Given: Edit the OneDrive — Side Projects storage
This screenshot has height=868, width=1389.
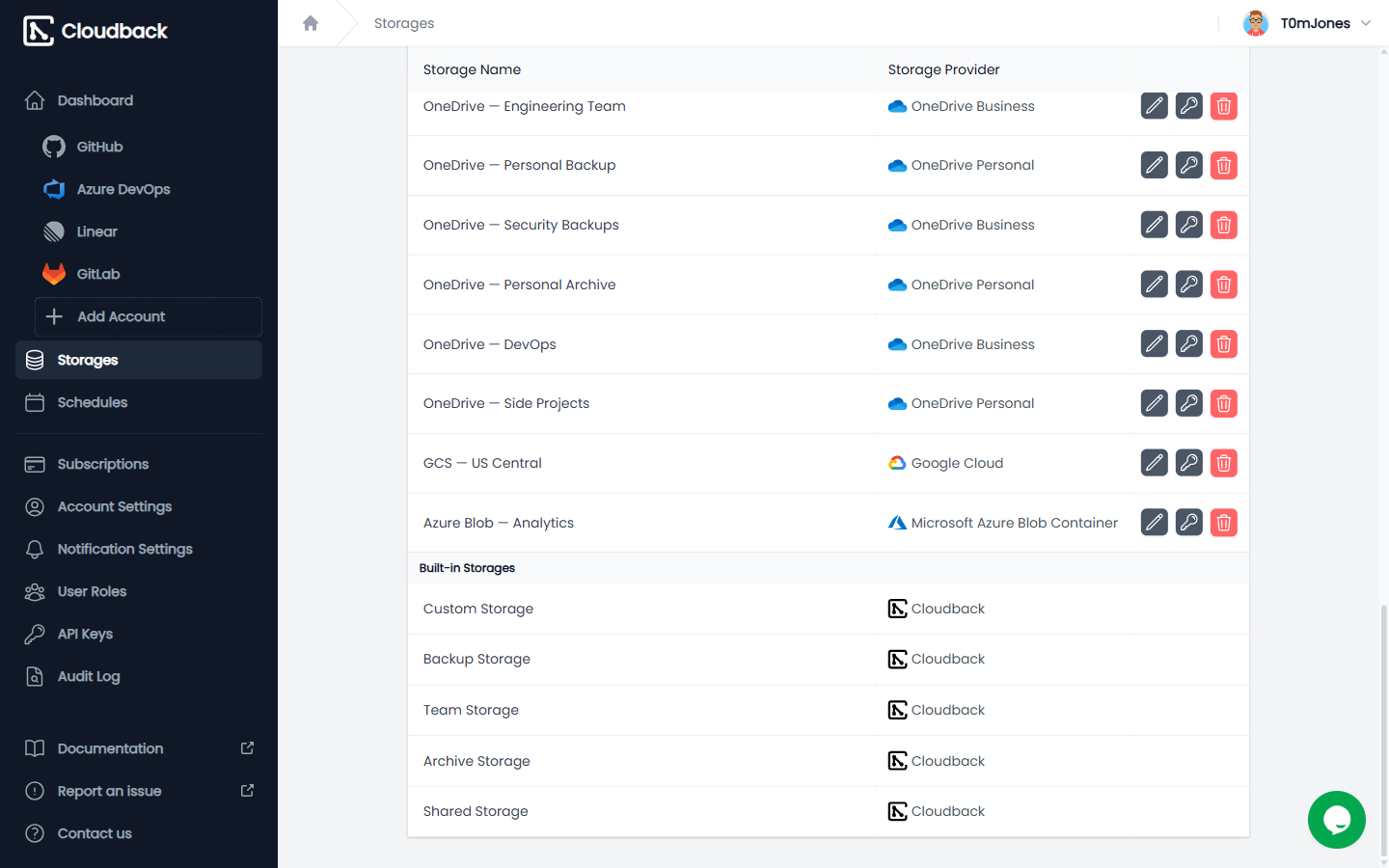Looking at the screenshot, I should click(1155, 403).
